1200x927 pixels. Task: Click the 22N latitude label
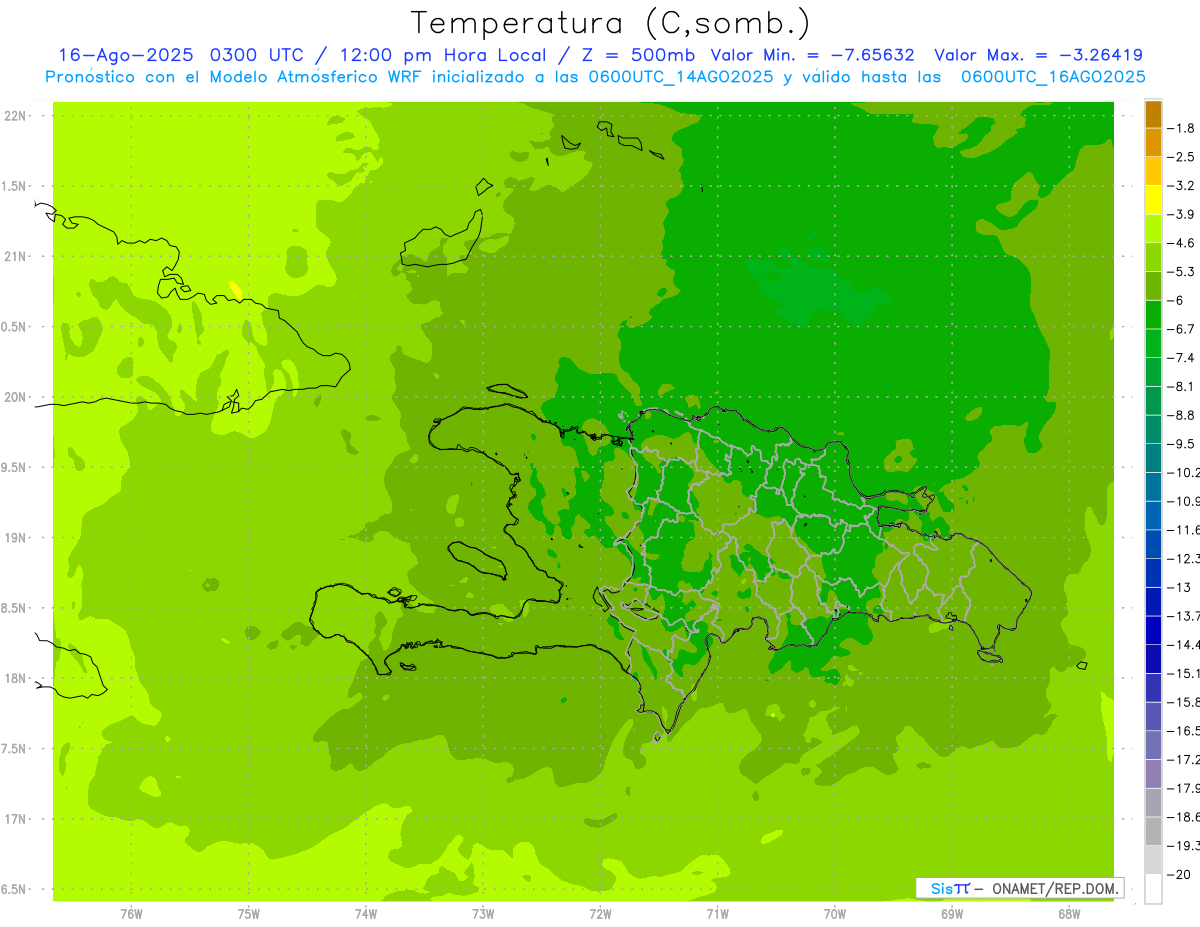tap(14, 115)
